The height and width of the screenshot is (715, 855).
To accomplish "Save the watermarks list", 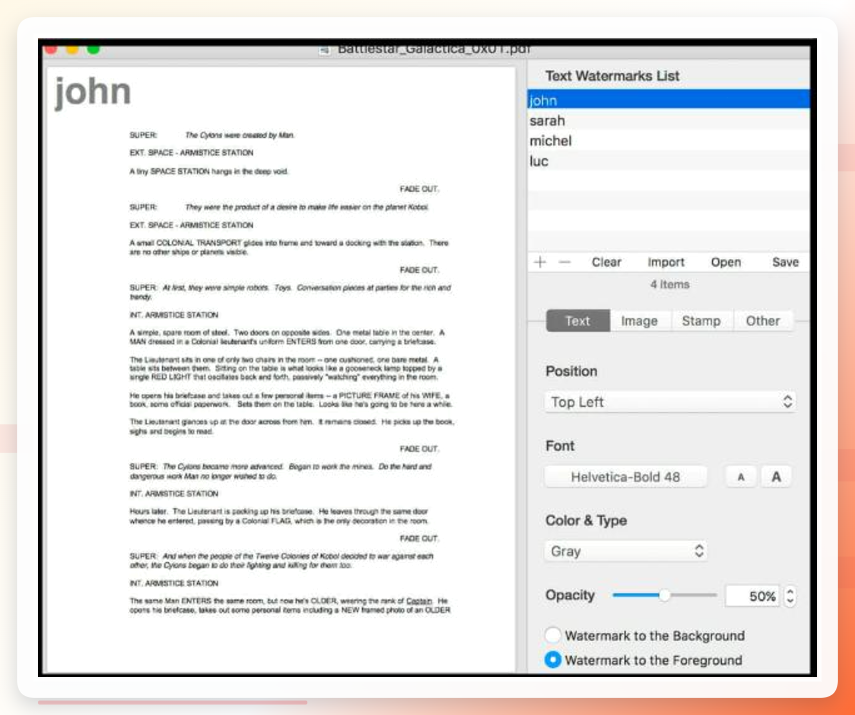I will tap(785, 262).
